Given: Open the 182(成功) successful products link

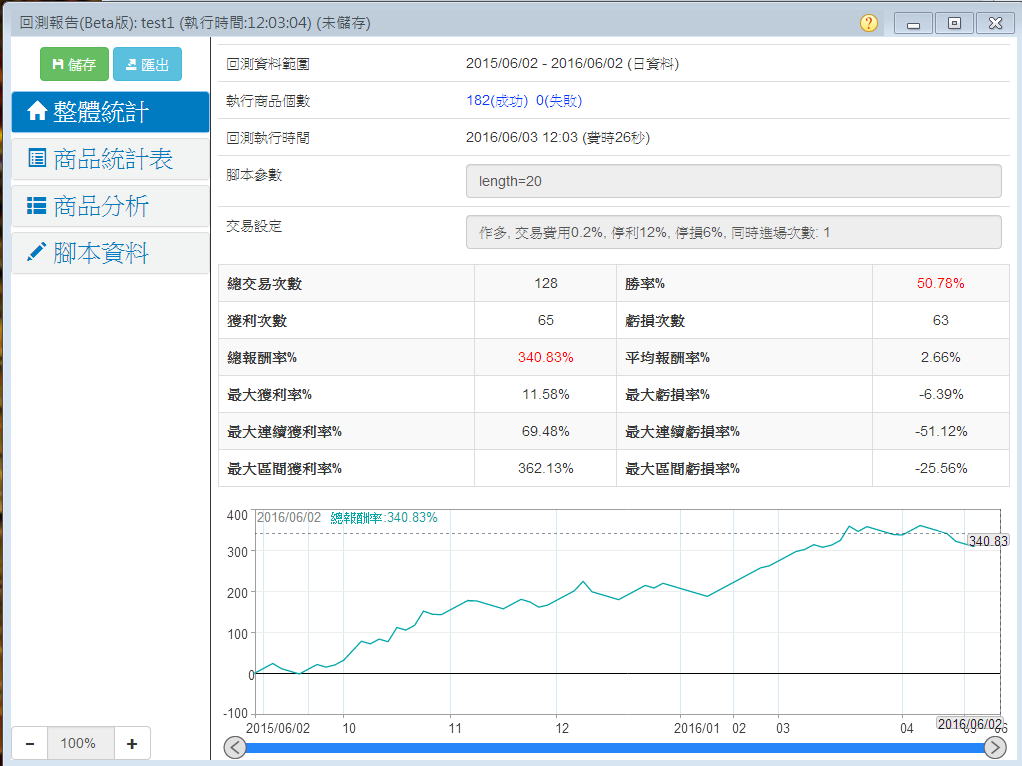Looking at the screenshot, I should 498,100.
